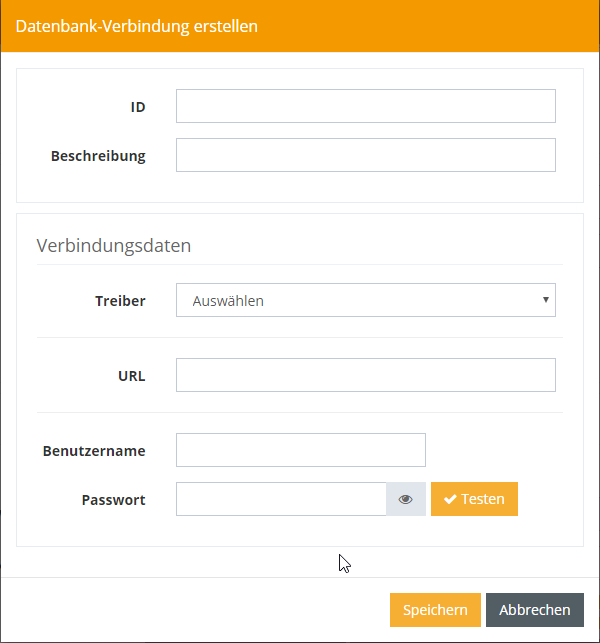The image size is (600, 643).
Task: Open the Auswählen driver selection box
Action: [x=365, y=300]
